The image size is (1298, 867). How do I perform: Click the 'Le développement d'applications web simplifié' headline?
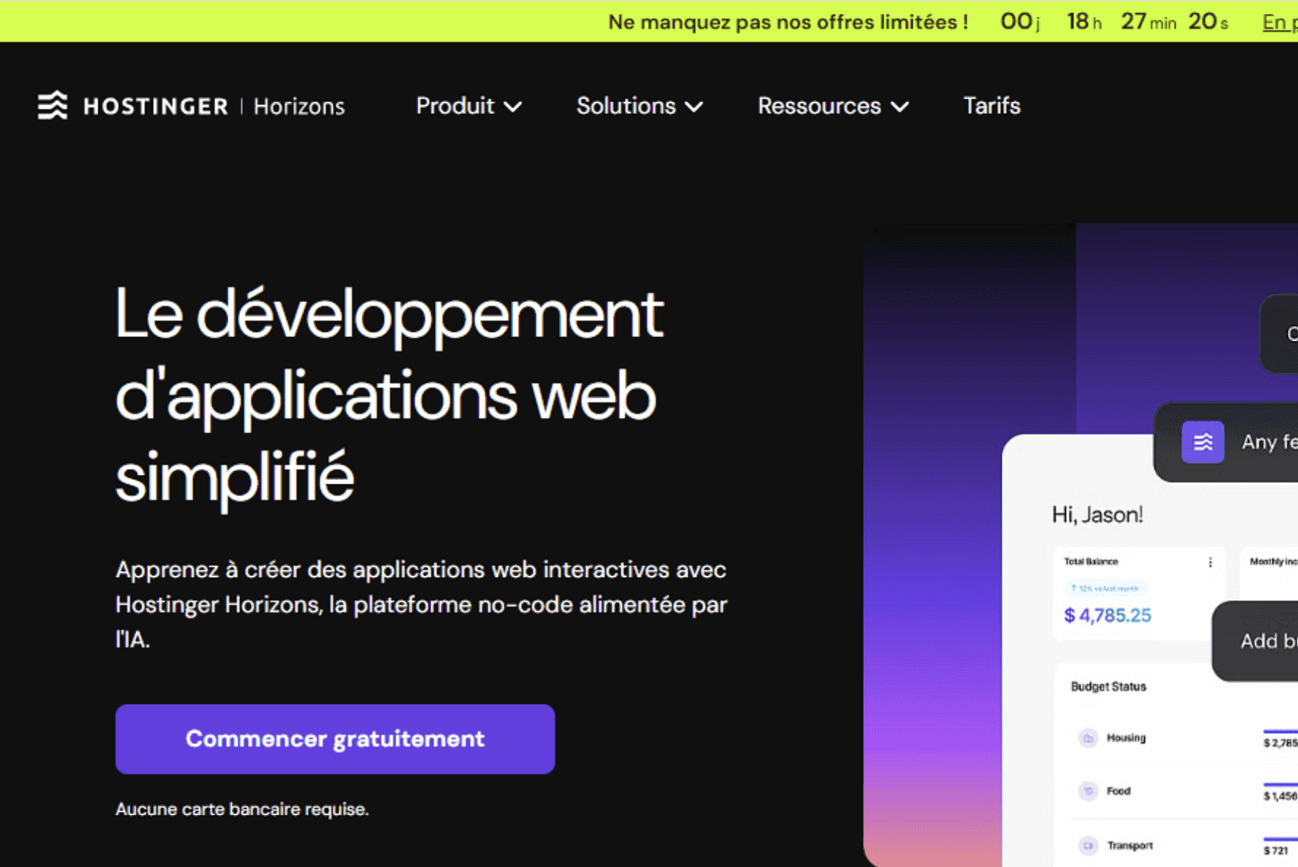point(390,395)
